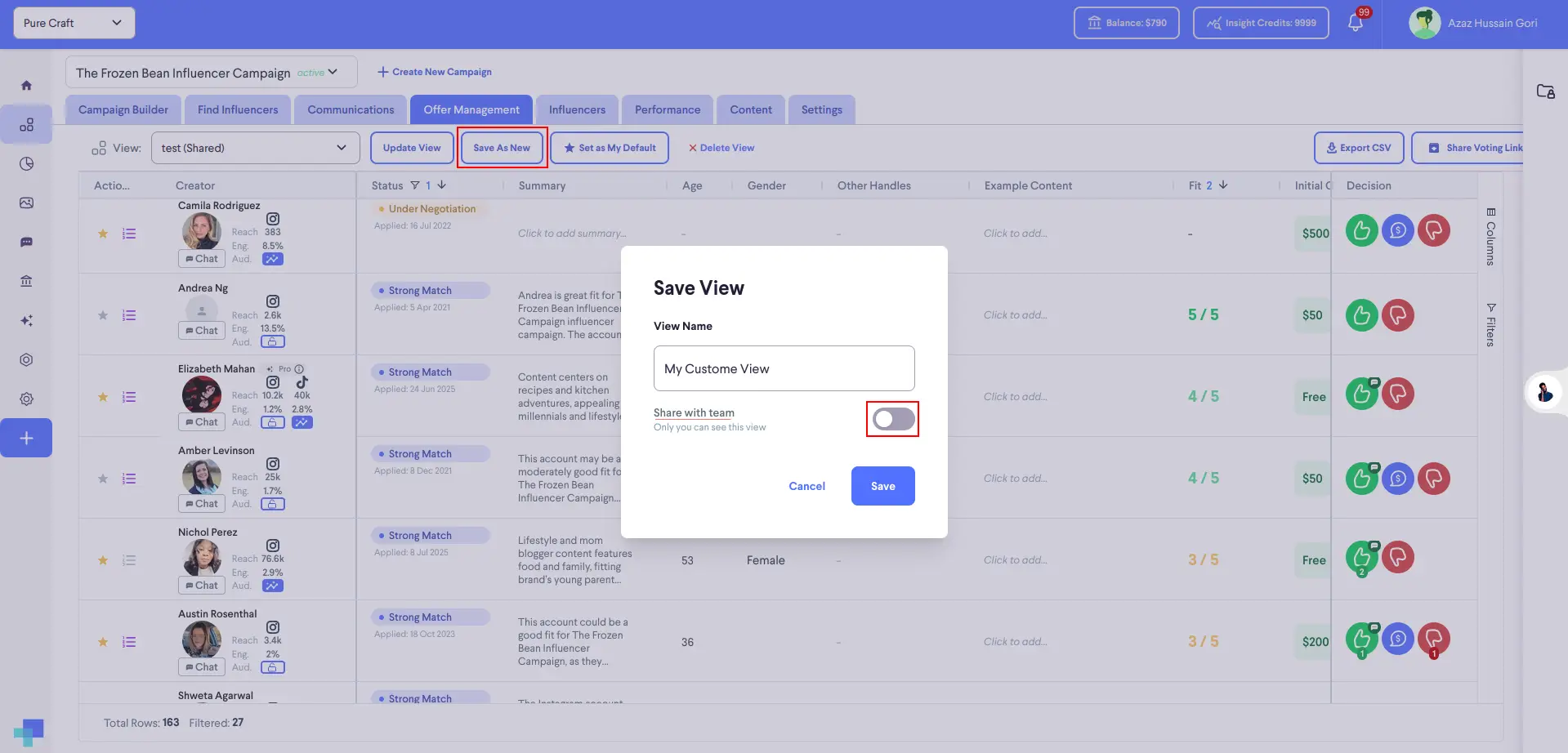Toggle favorite star for Andrea Ng
The image size is (1568, 753).
coord(103,315)
